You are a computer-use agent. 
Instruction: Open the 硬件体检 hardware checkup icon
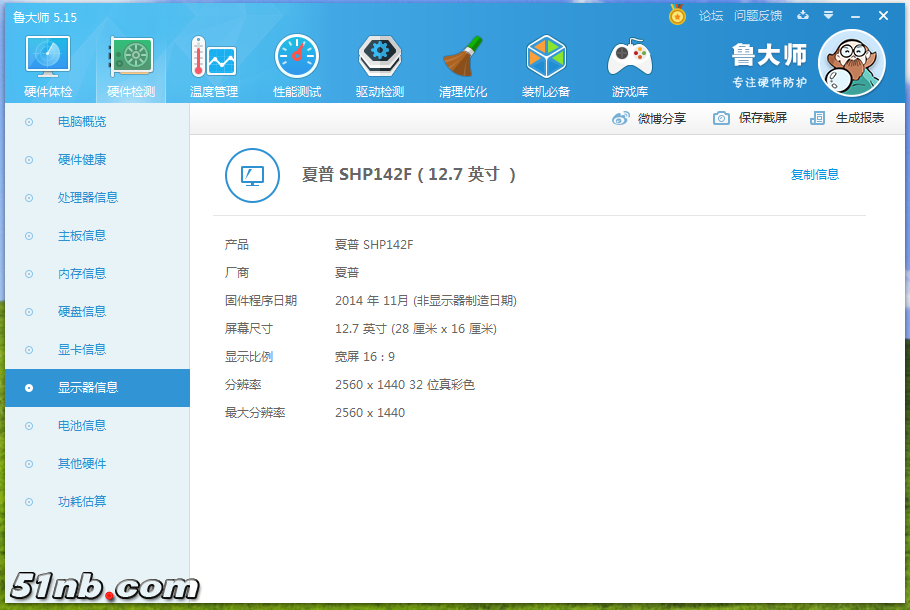pyautogui.click(x=47, y=67)
